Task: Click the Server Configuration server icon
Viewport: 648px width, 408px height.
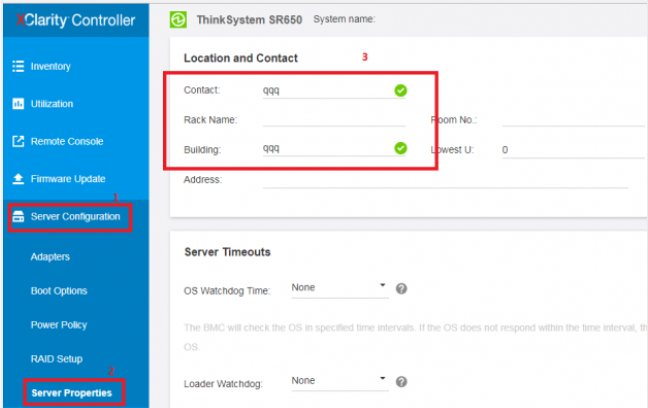Action: click(18, 216)
